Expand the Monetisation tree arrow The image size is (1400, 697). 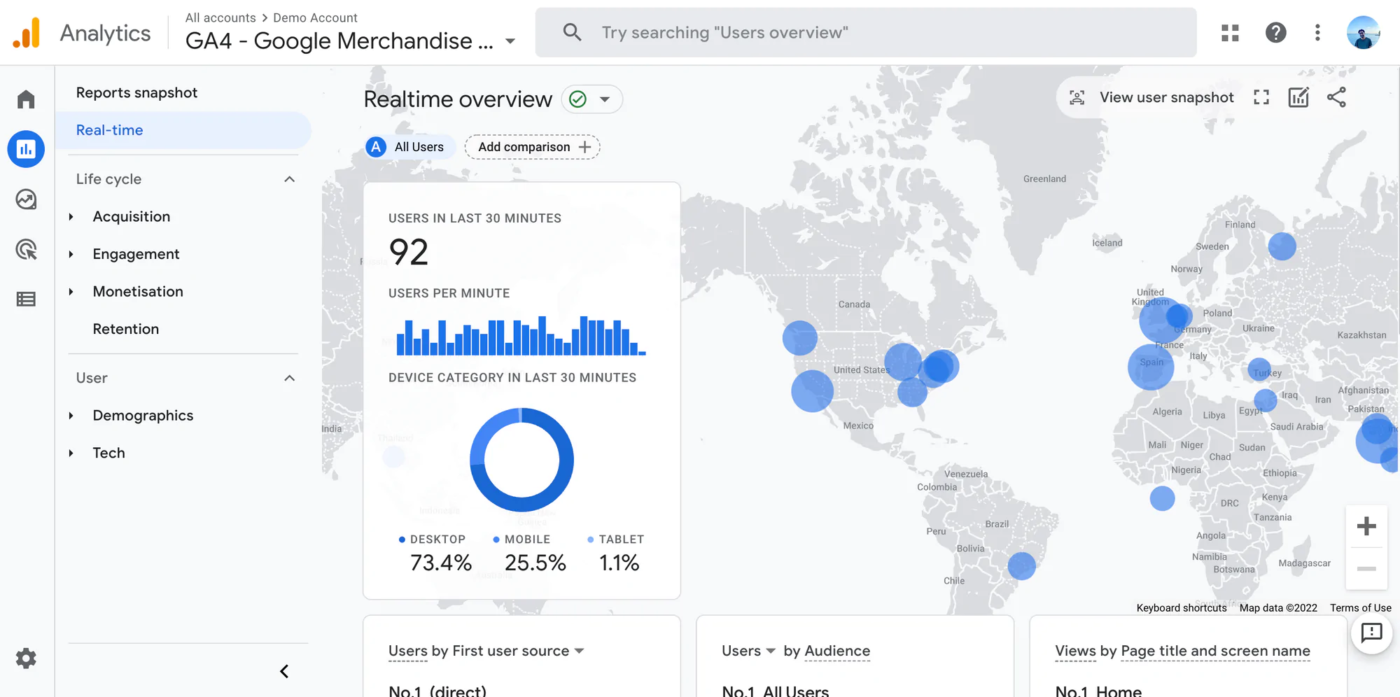point(71,292)
